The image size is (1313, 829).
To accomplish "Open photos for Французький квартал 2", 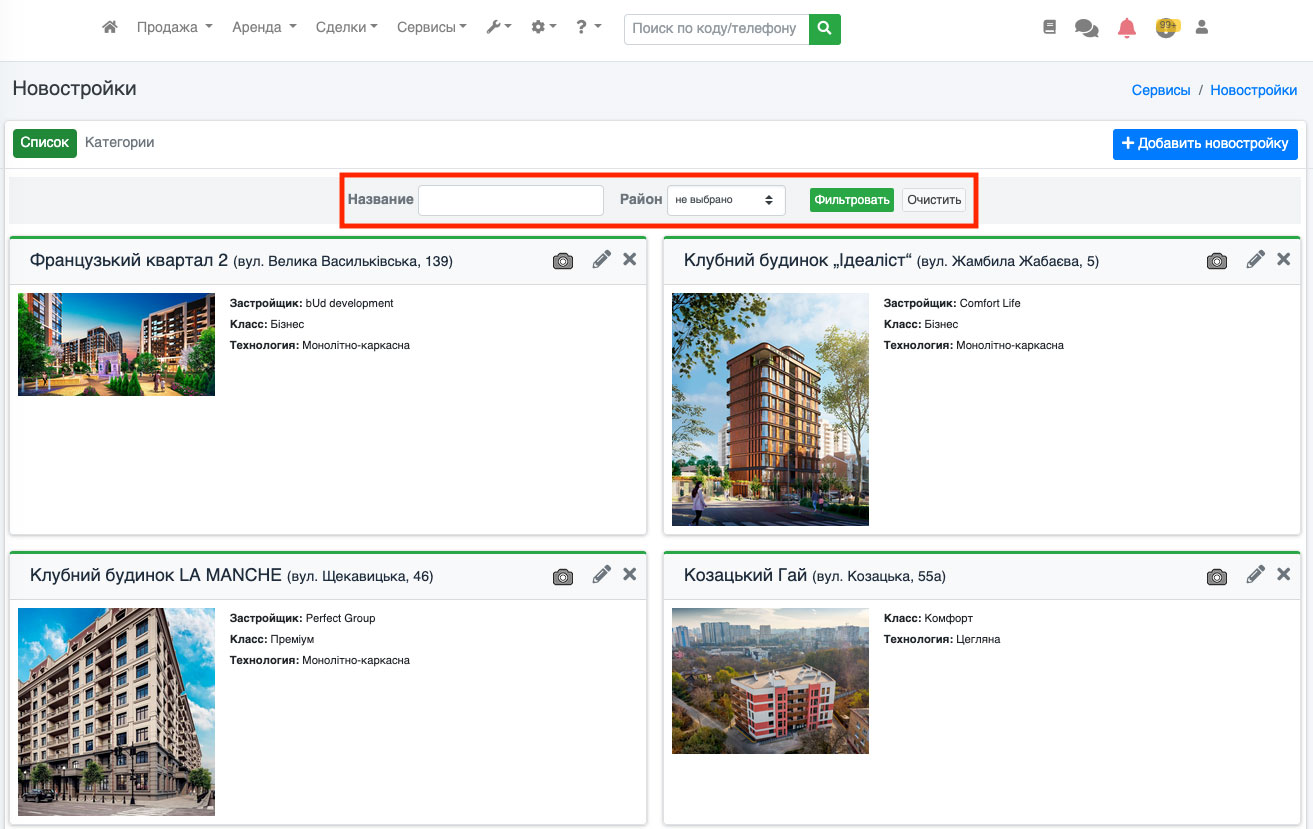I will point(563,261).
